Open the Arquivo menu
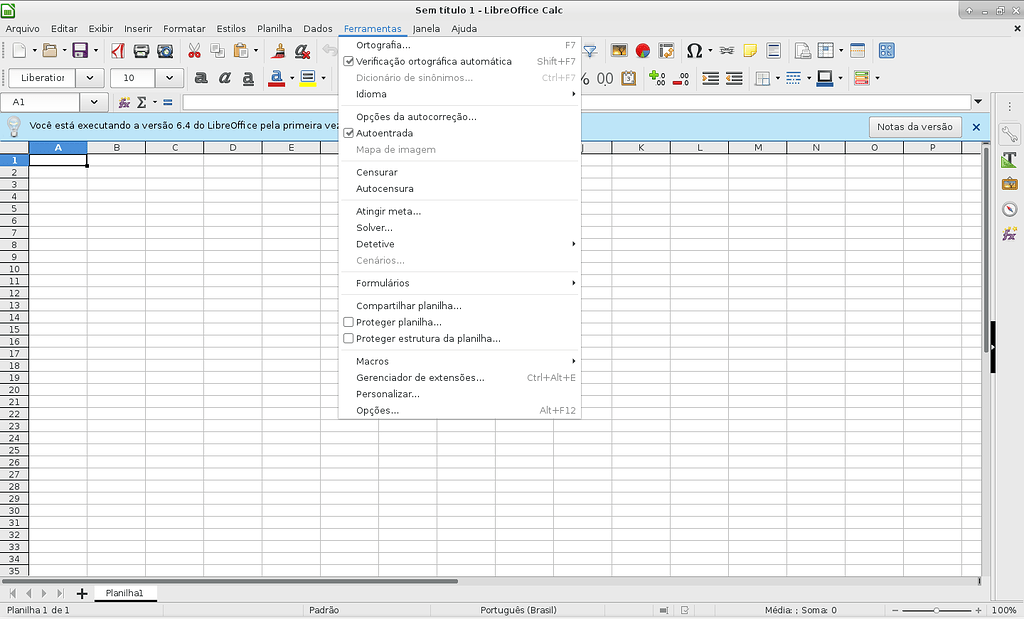Screen dimensions: 1024x619 [23, 29]
